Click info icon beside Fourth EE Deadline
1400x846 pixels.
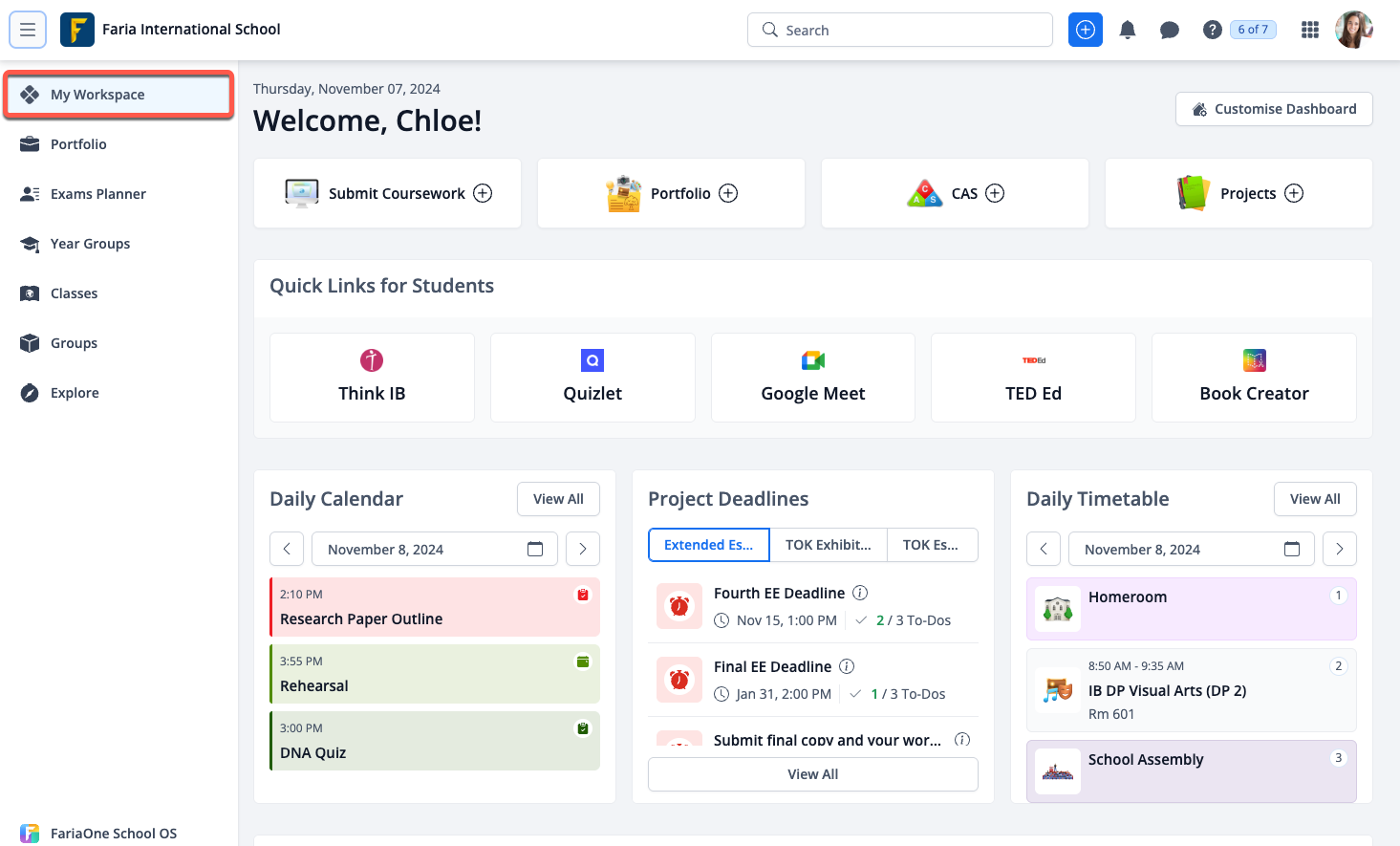(x=860, y=593)
